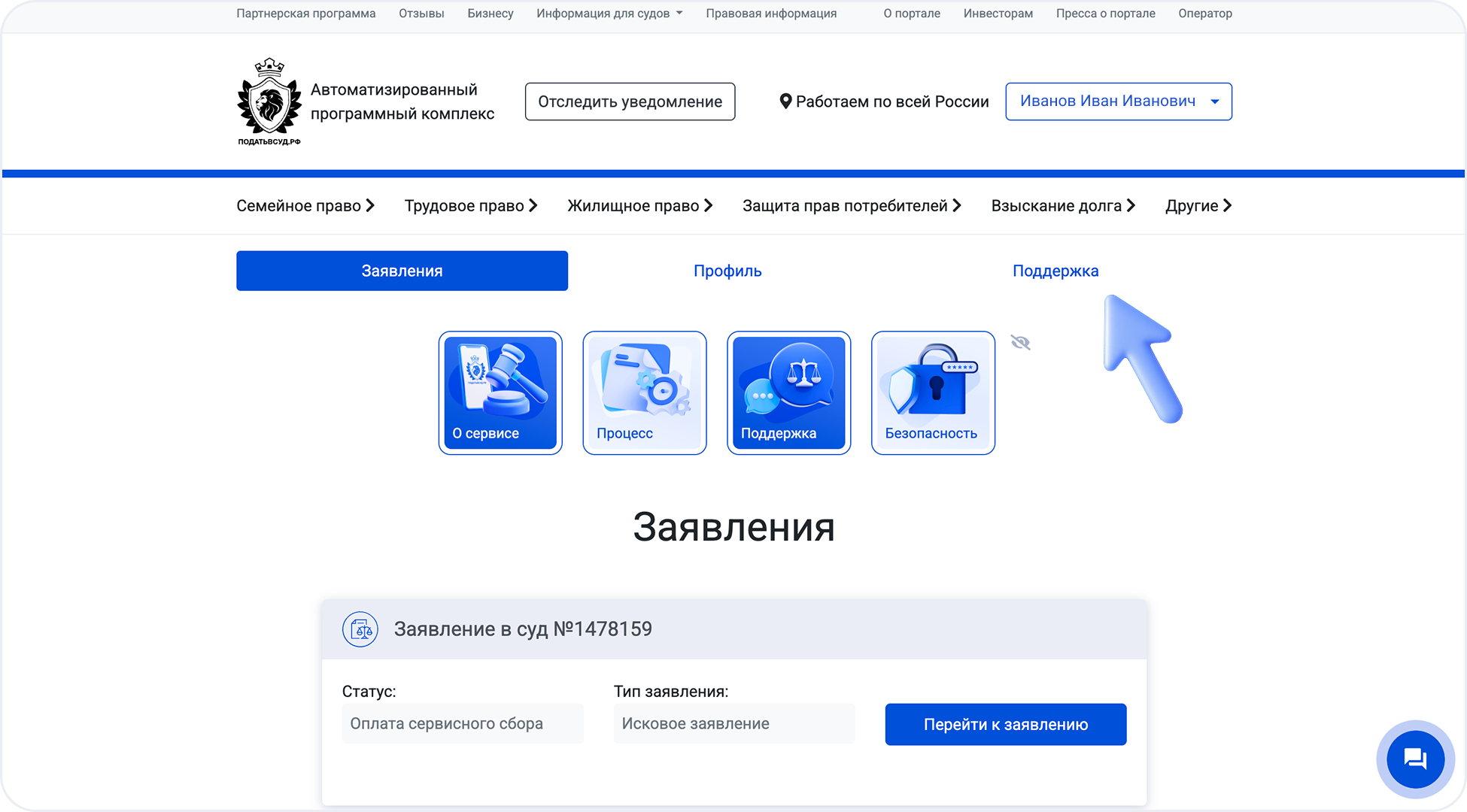The image size is (1467, 812).
Task: Click Автоматизированный программный комплекс title
Action: [x=402, y=101]
